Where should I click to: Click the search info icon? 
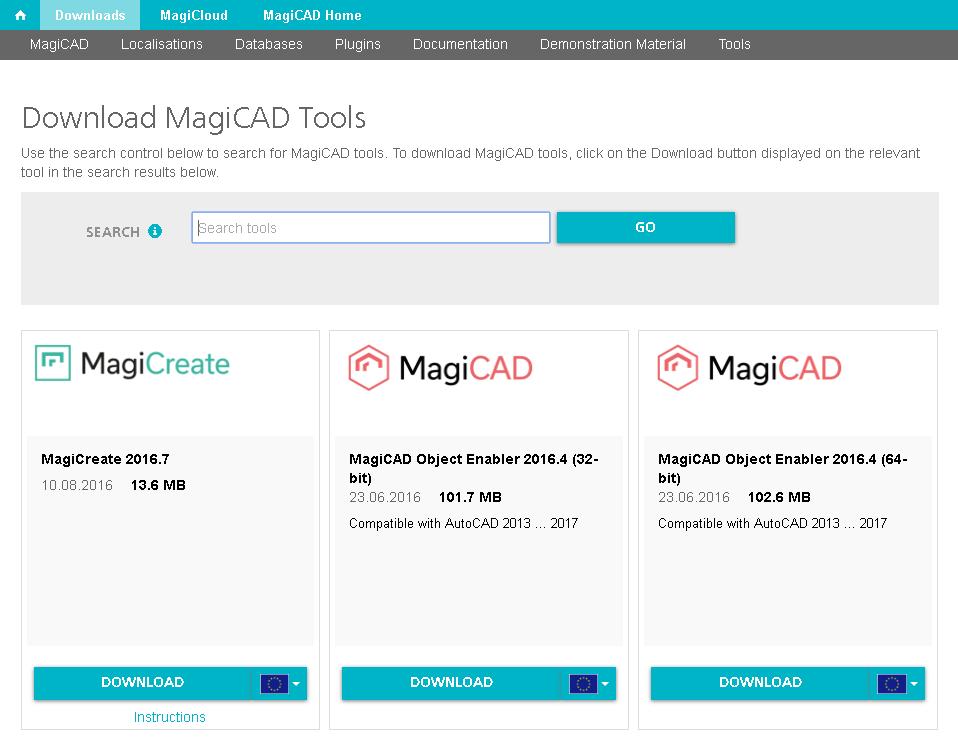coord(155,231)
